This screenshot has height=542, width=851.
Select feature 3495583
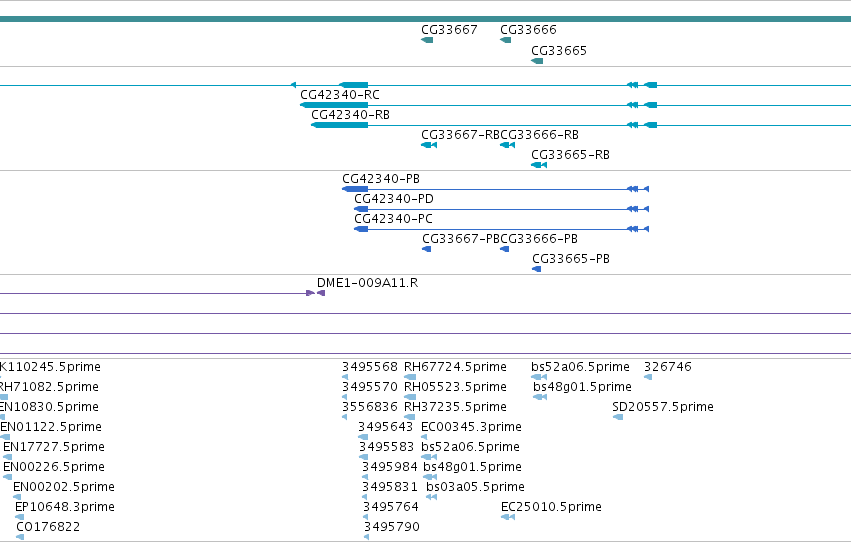pyautogui.click(x=386, y=448)
